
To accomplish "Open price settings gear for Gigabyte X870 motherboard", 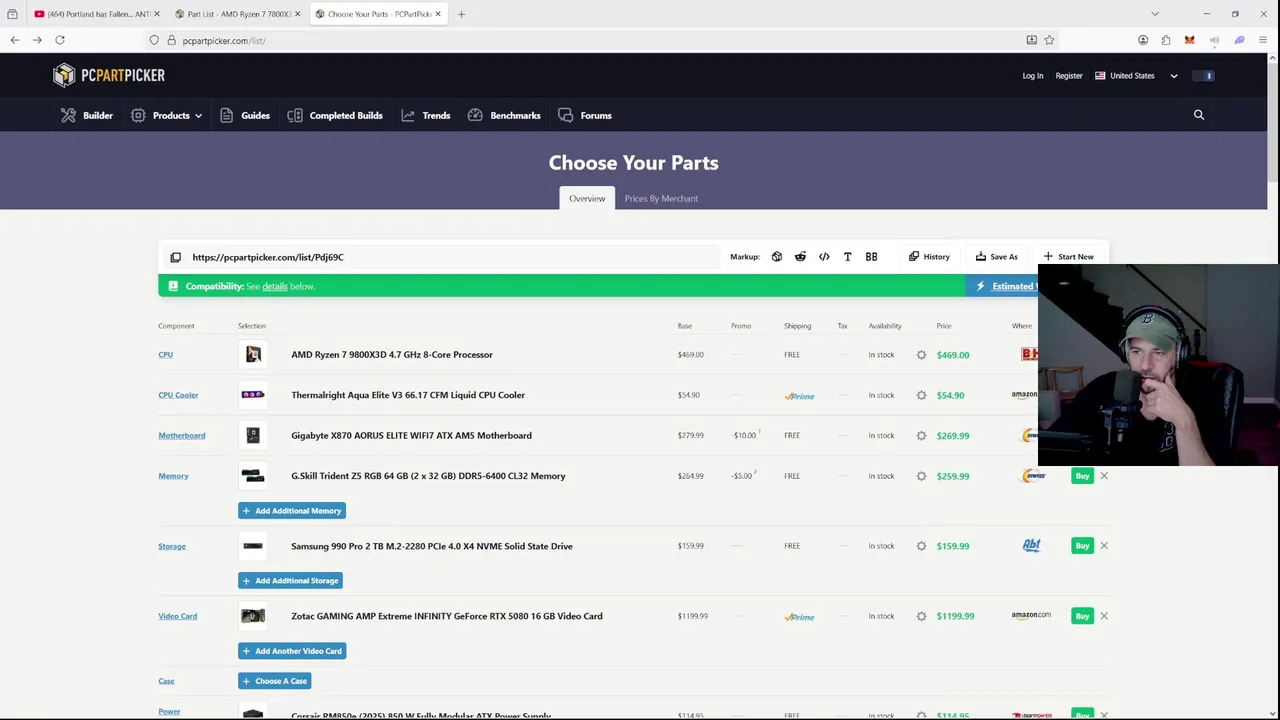I will pyautogui.click(x=921, y=436).
